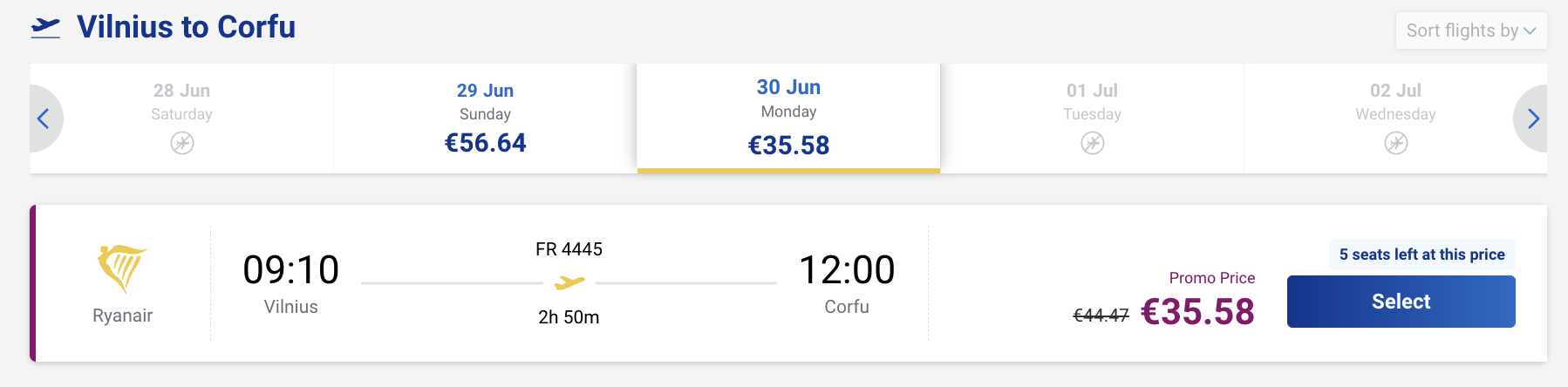
Task: Click no-flight icon under 28 Jun
Action: pos(182,143)
